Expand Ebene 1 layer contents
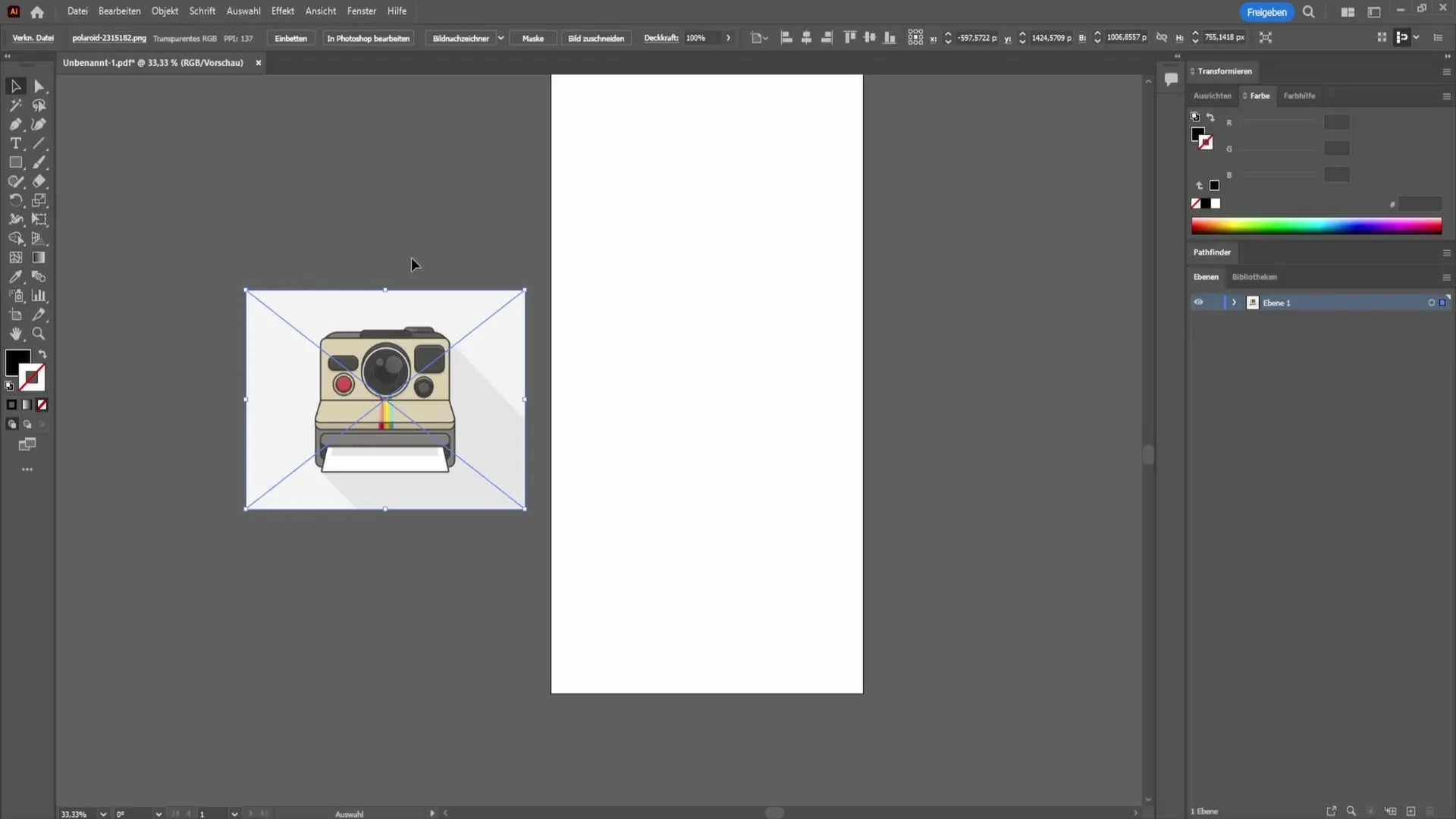1456x819 pixels. [1234, 303]
